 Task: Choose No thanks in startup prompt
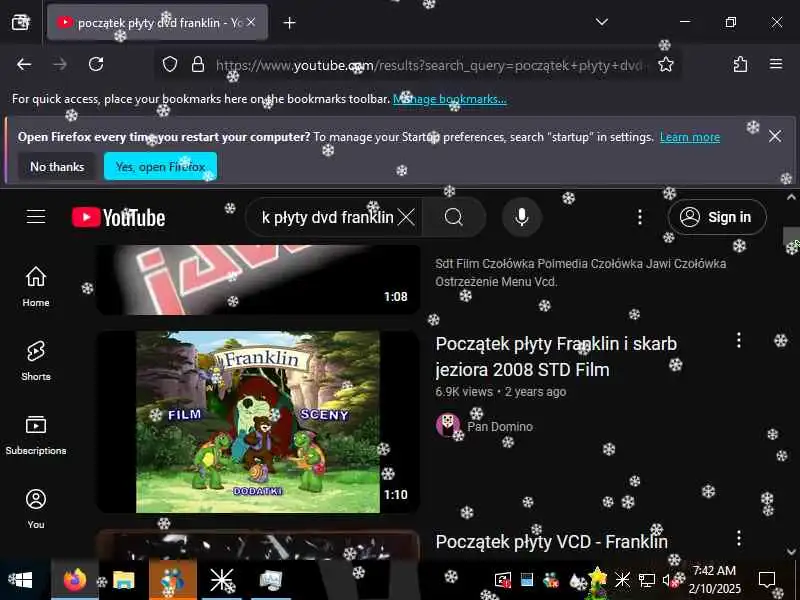point(57,167)
